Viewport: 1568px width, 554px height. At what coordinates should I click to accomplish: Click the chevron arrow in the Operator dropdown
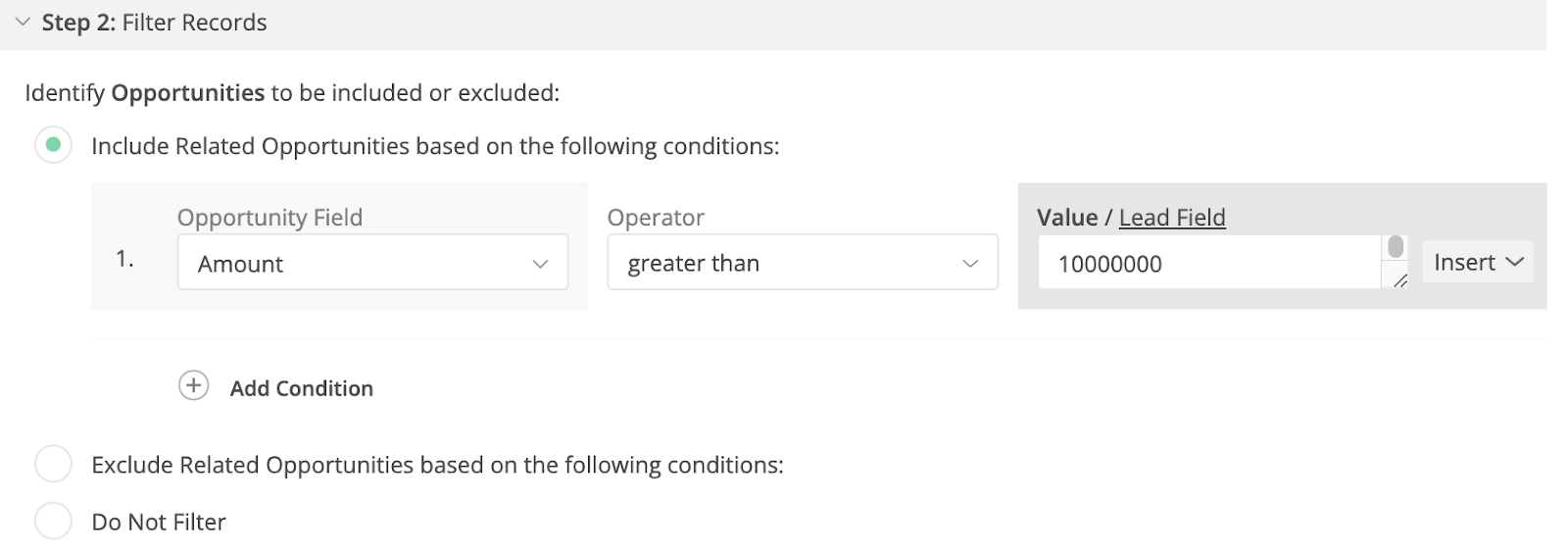tap(970, 264)
